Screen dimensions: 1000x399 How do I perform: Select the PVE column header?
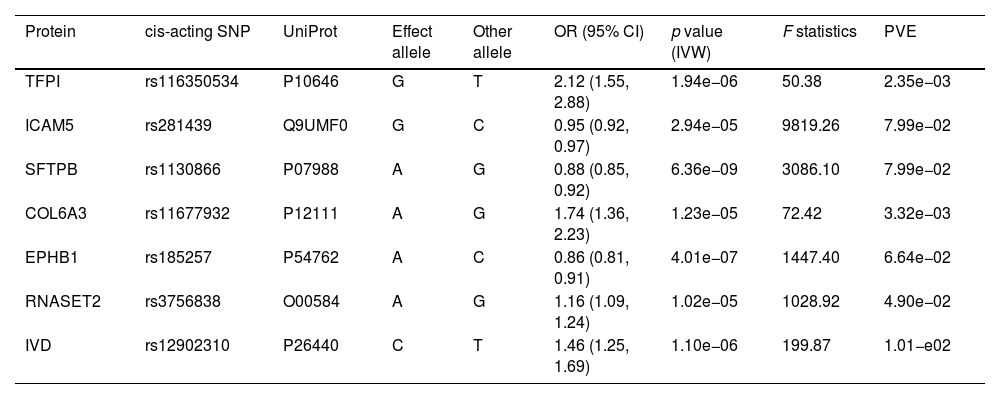(900, 32)
